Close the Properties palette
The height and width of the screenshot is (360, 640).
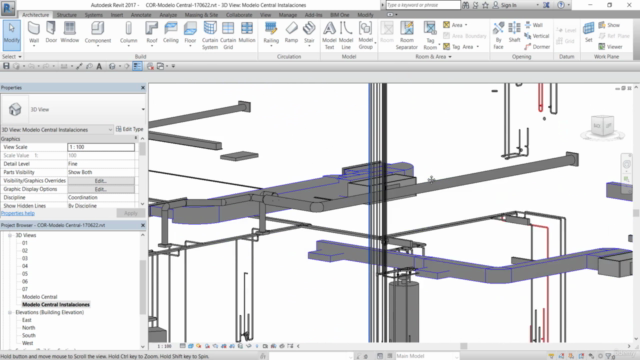pyautogui.click(x=143, y=88)
